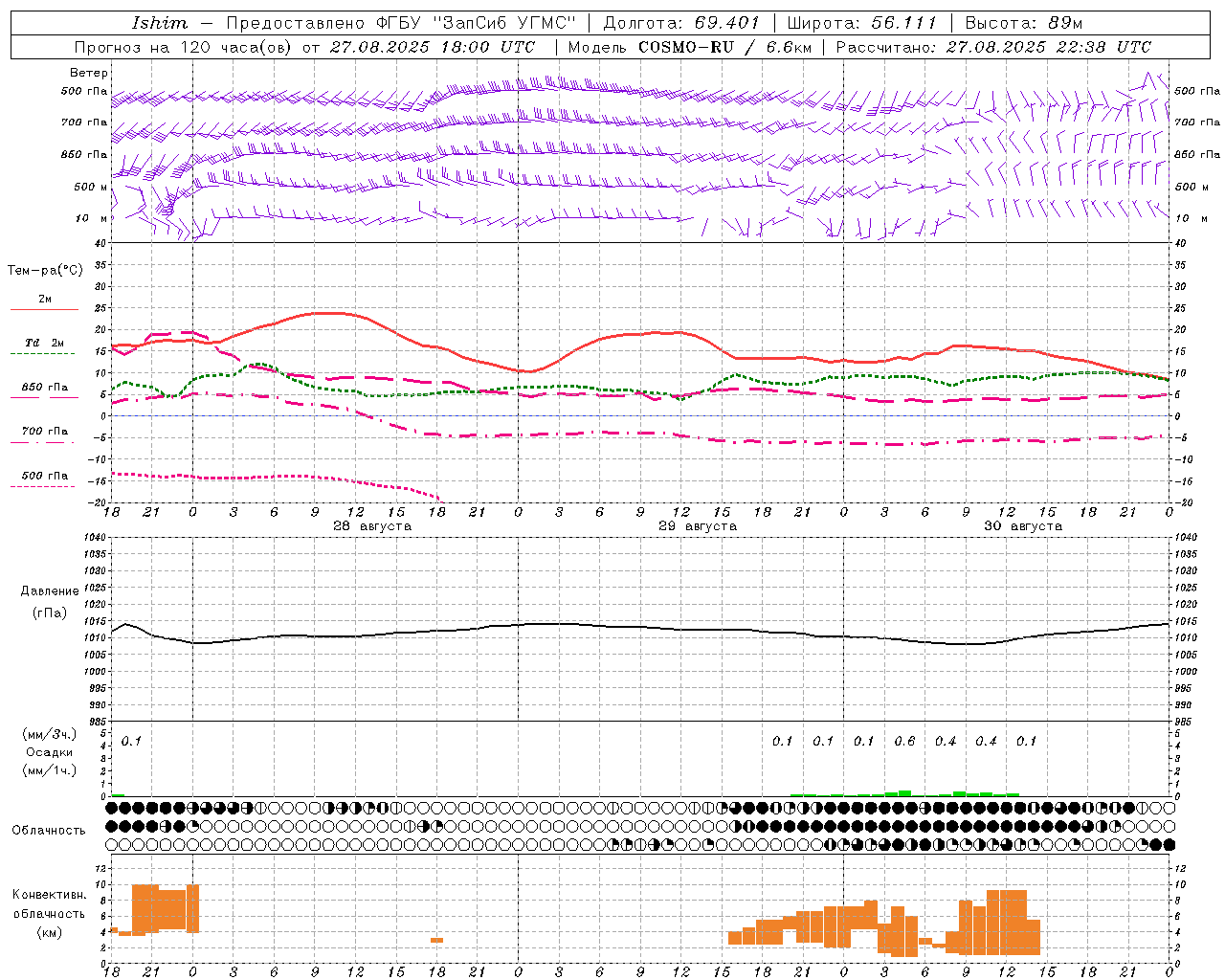This screenshot has width=1225, height=980.
Task: Select the Высота: 89м elevation text
Action: click(x=1023, y=23)
